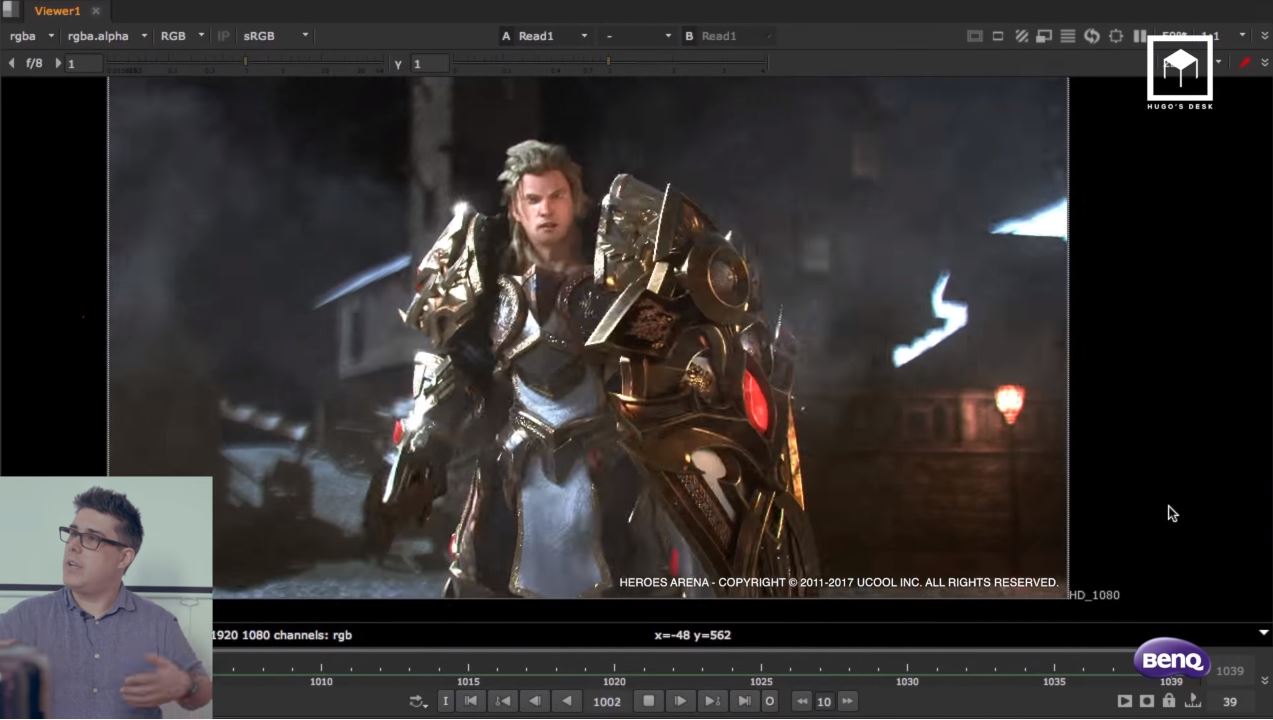Click the red paint stroke icon
1273x720 pixels.
click(1245, 63)
